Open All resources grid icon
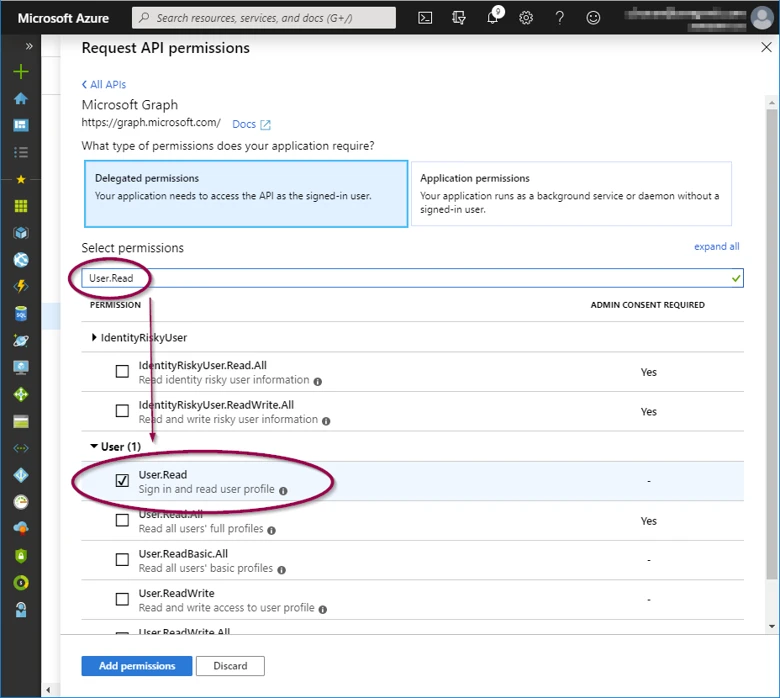 coord(21,206)
